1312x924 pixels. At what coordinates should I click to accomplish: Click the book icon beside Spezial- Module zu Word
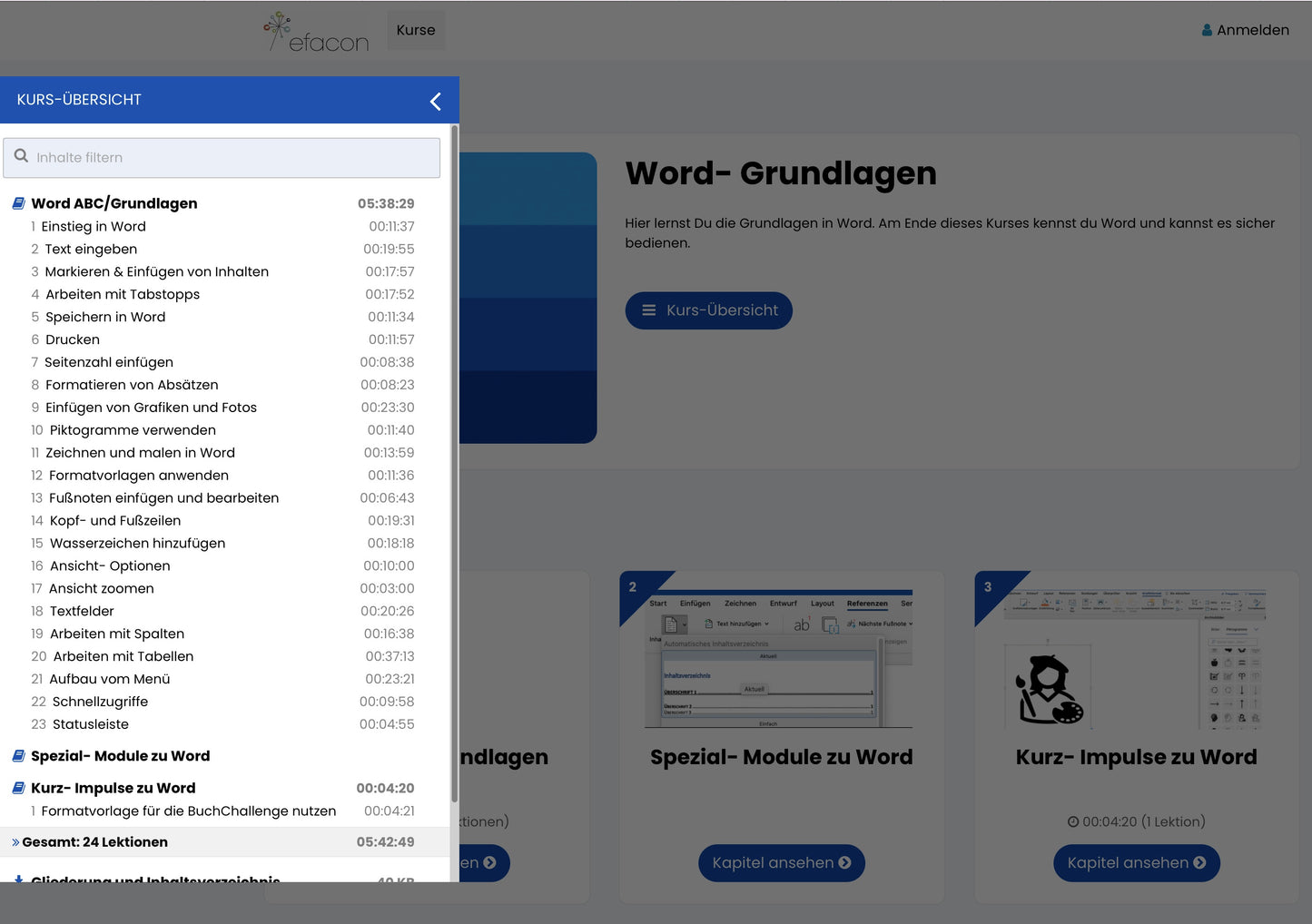pyautogui.click(x=18, y=756)
